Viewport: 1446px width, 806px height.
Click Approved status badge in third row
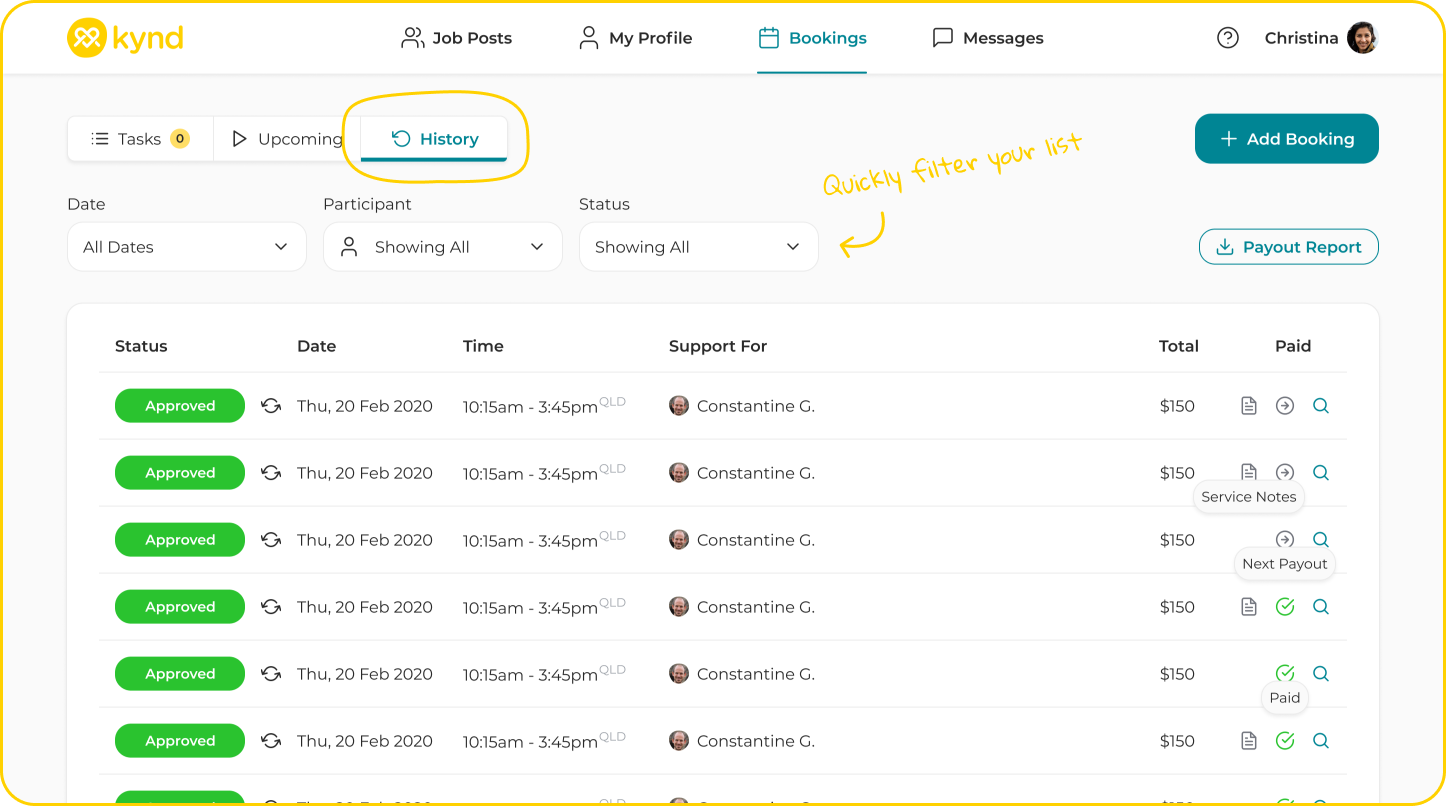[x=180, y=540]
